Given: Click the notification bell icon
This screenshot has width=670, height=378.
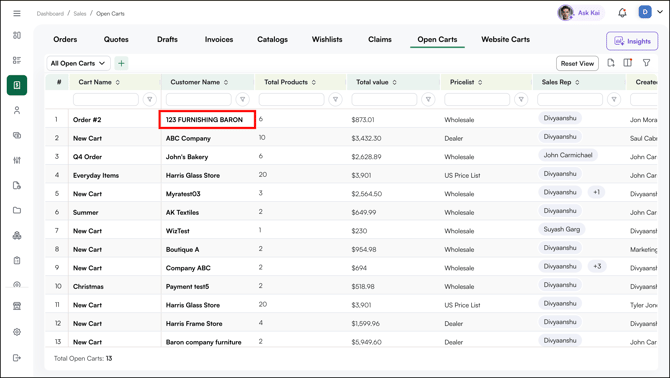Looking at the screenshot, I should [622, 13].
